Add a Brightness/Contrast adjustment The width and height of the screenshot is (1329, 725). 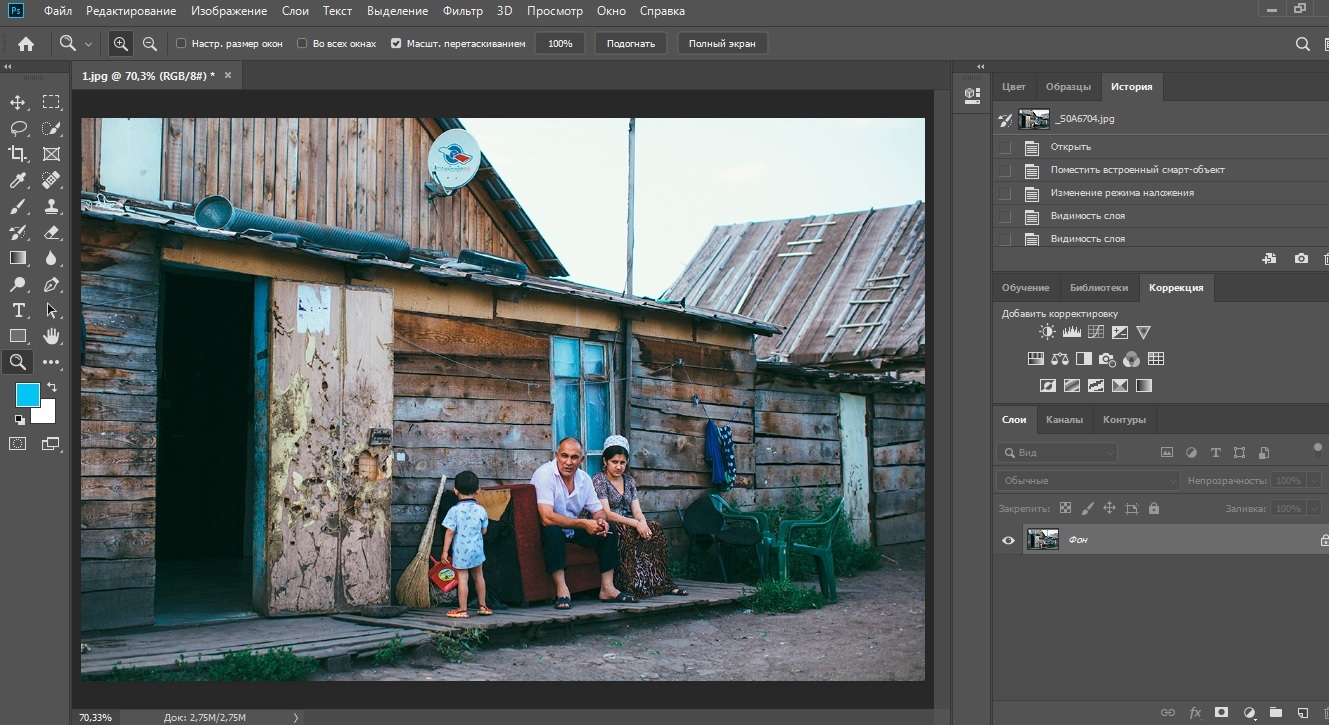coord(1046,332)
